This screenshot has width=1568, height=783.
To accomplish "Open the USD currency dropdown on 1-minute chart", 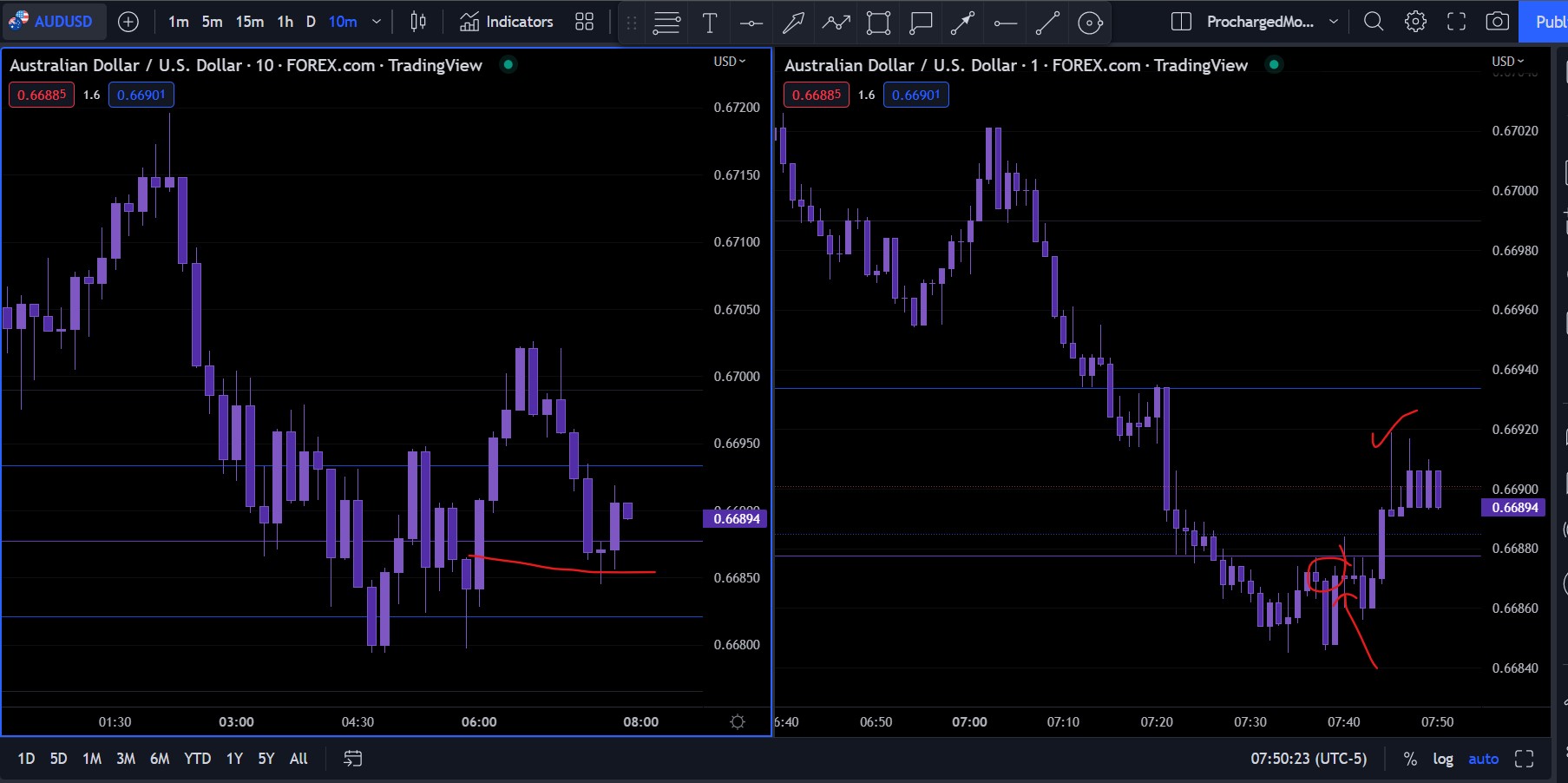I will tap(1508, 62).
